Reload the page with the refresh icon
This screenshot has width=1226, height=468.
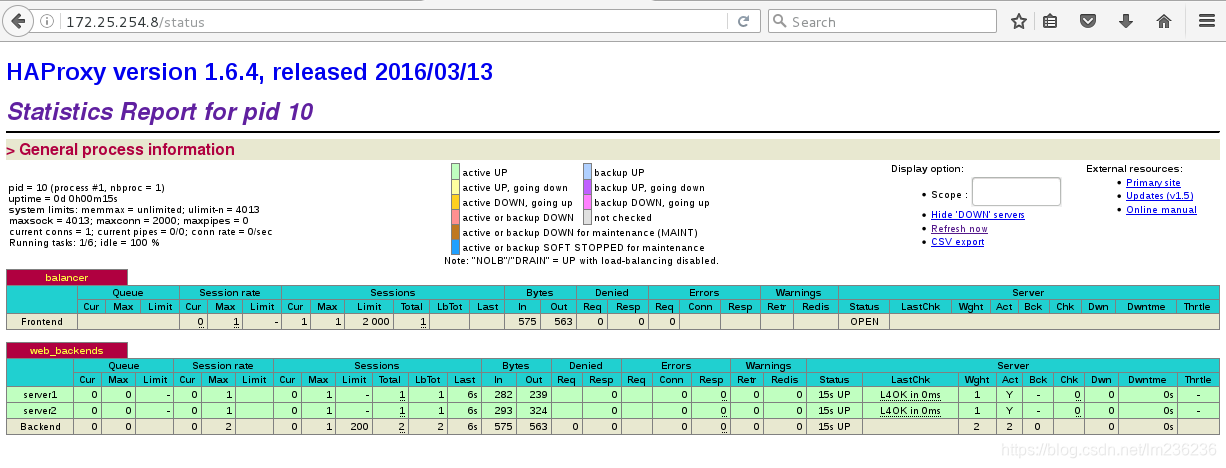pos(743,21)
